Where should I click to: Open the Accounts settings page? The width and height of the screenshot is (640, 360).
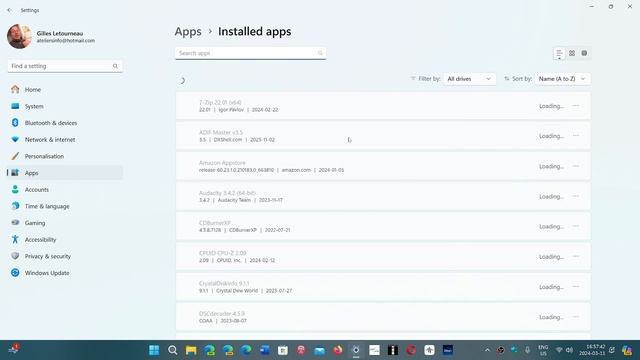(x=65, y=189)
